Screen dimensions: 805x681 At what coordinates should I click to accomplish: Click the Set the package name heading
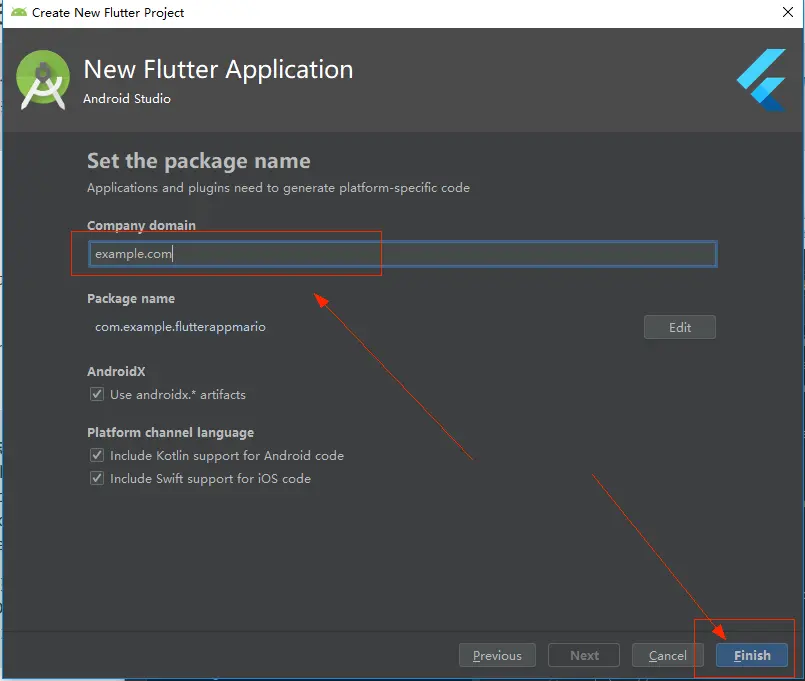[199, 161]
